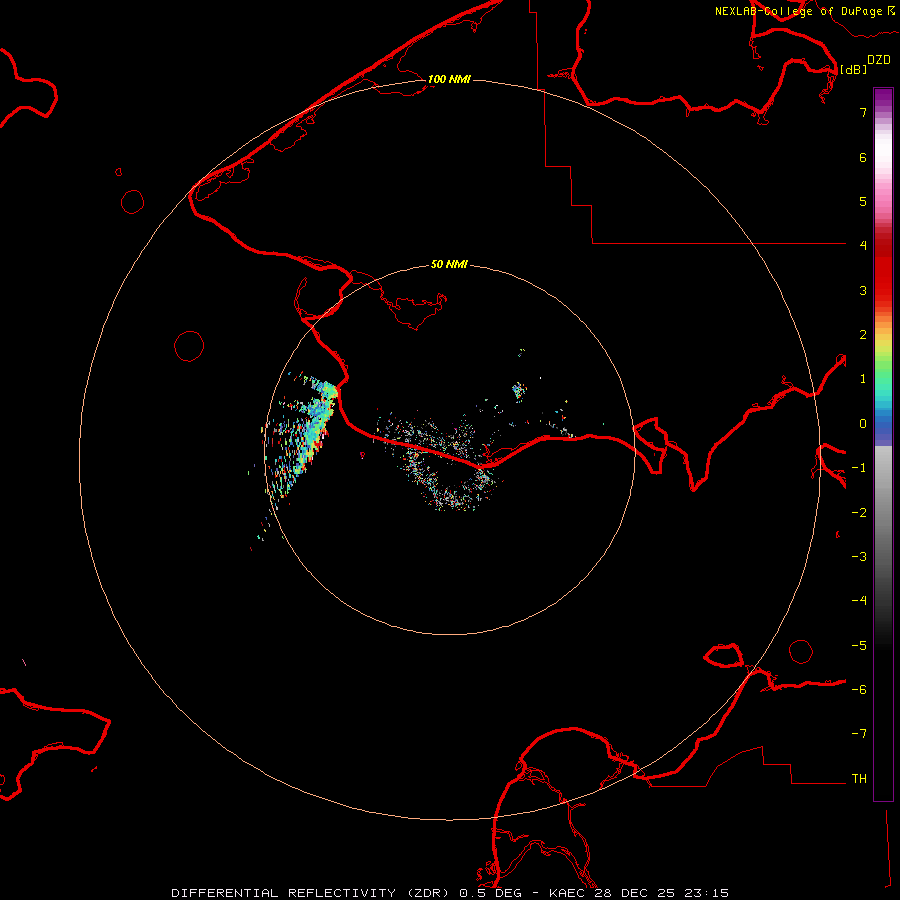
Task: Click the -5 dB tick label
Action: 859,646
